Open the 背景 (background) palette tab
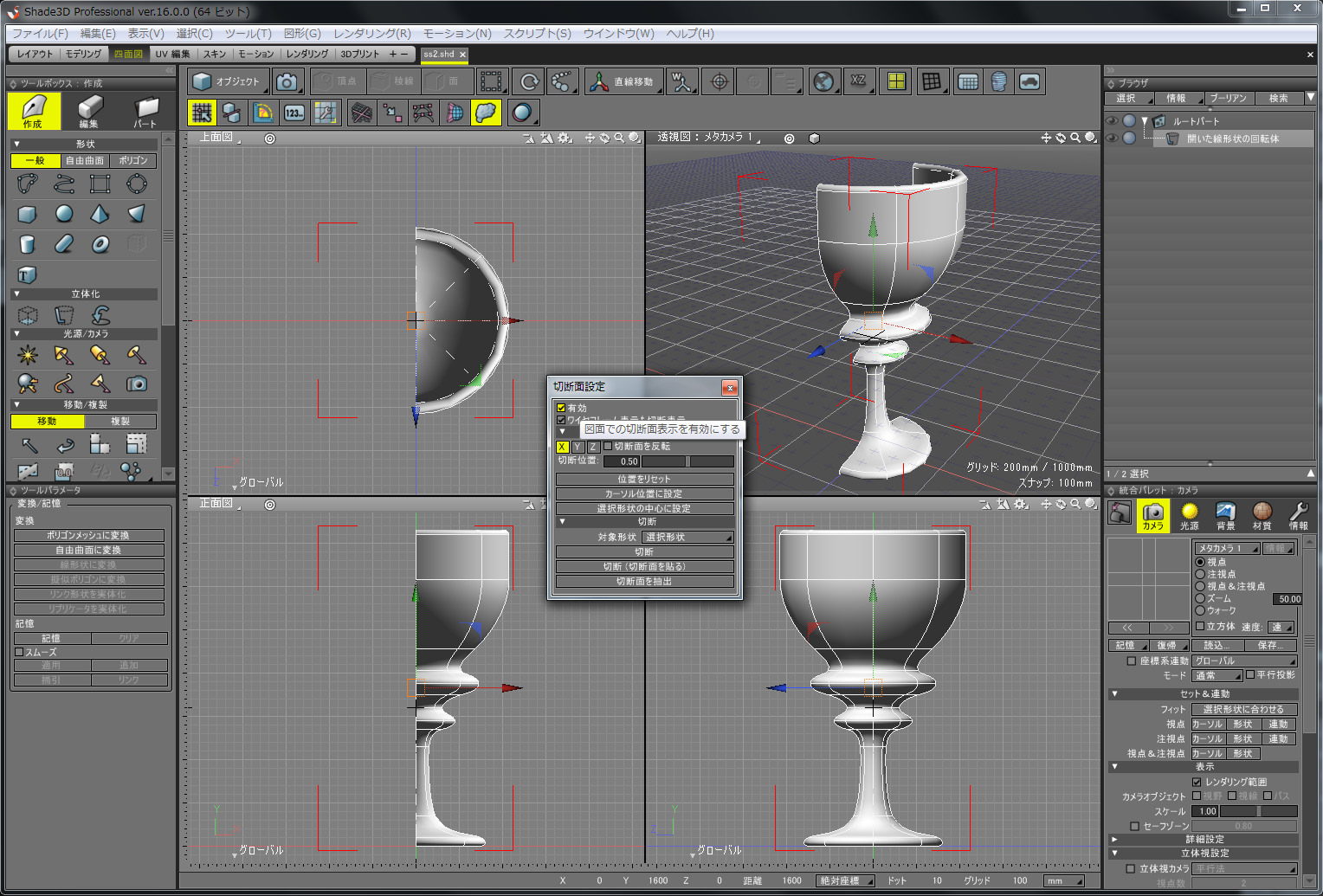The height and width of the screenshot is (896, 1323). (x=1226, y=515)
